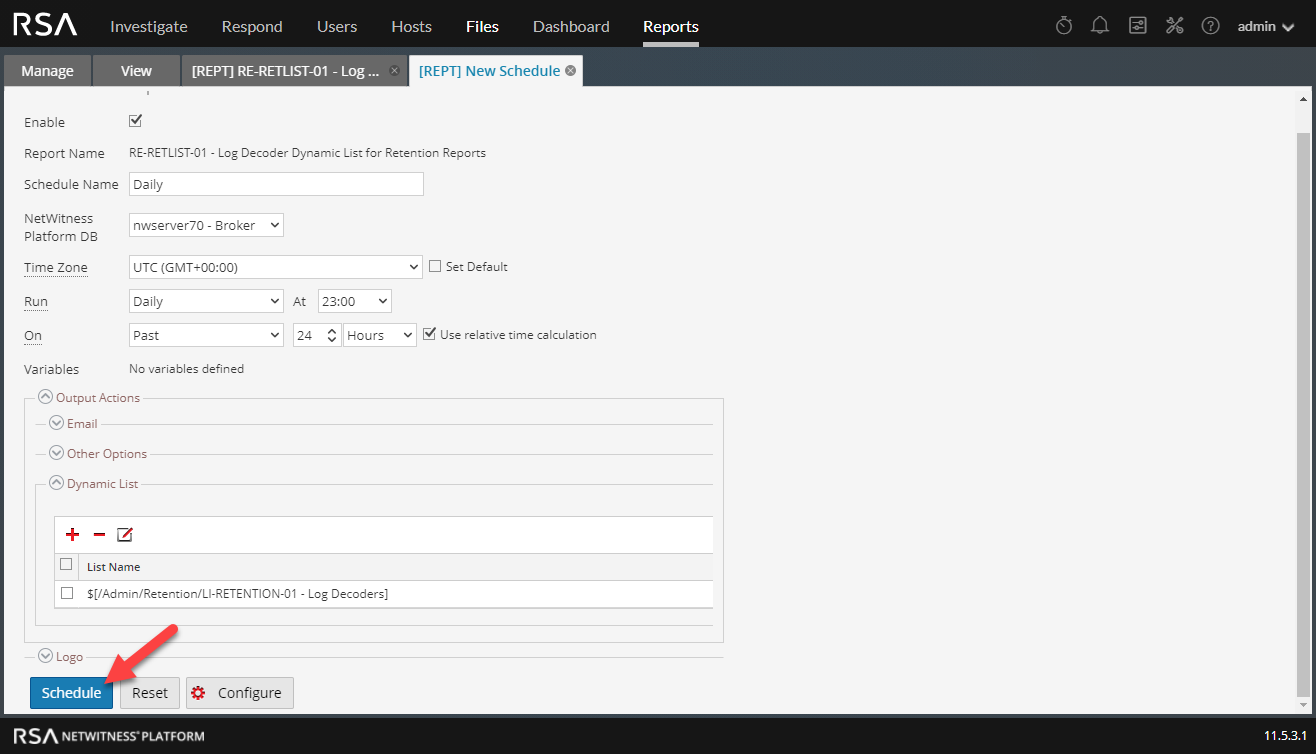The width and height of the screenshot is (1316, 754).
Task: Go to the Investigate menu
Action: click(148, 27)
